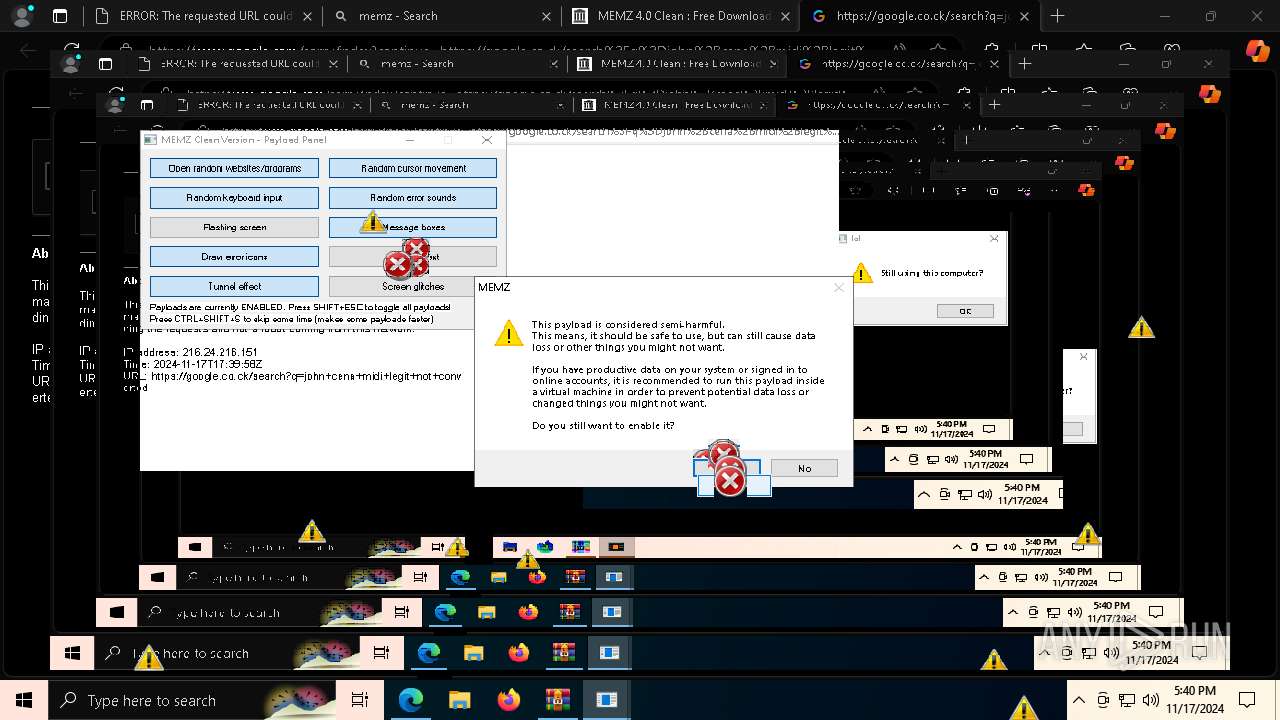The width and height of the screenshot is (1280, 720).
Task: Toggle the Random keyboard input payload
Action: click(234, 198)
